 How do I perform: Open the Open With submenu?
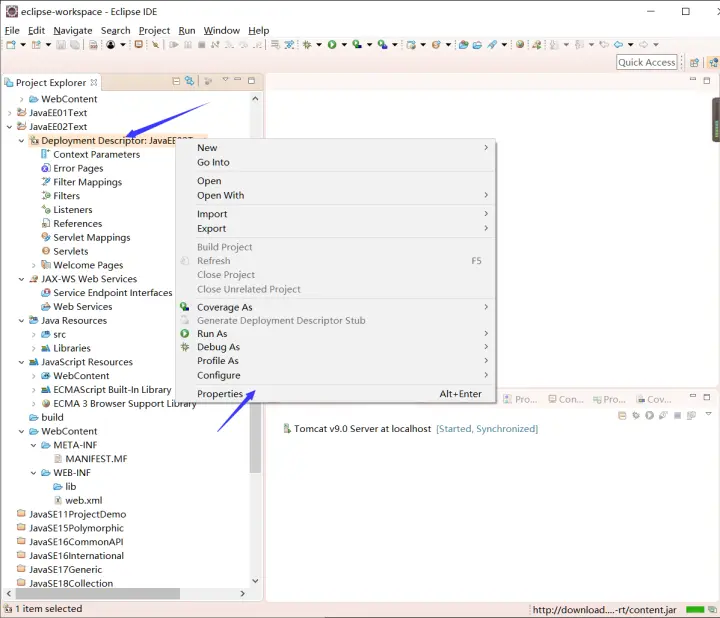pyautogui.click(x=220, y=195)
